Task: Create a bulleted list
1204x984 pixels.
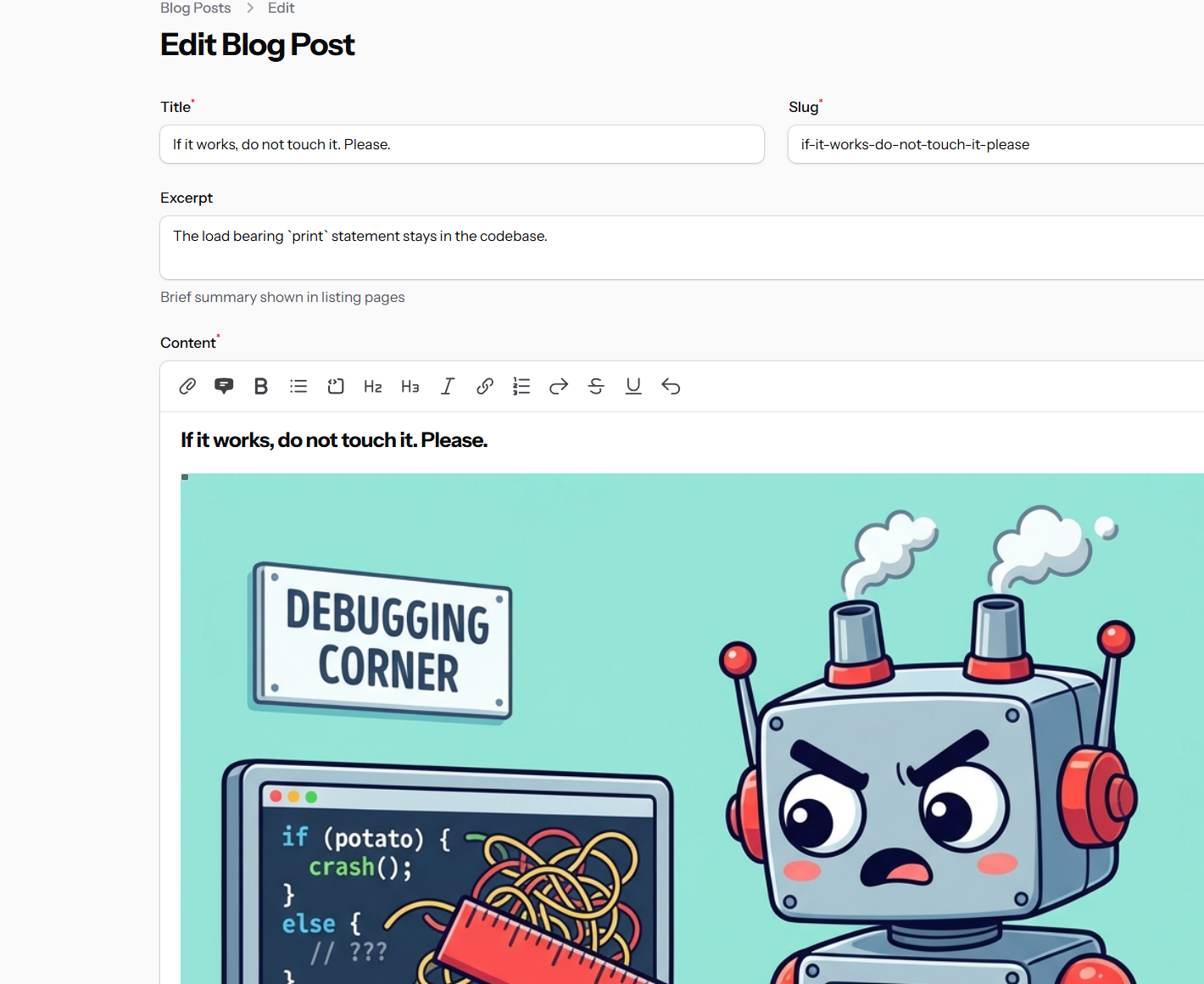Action: [298, 386]
